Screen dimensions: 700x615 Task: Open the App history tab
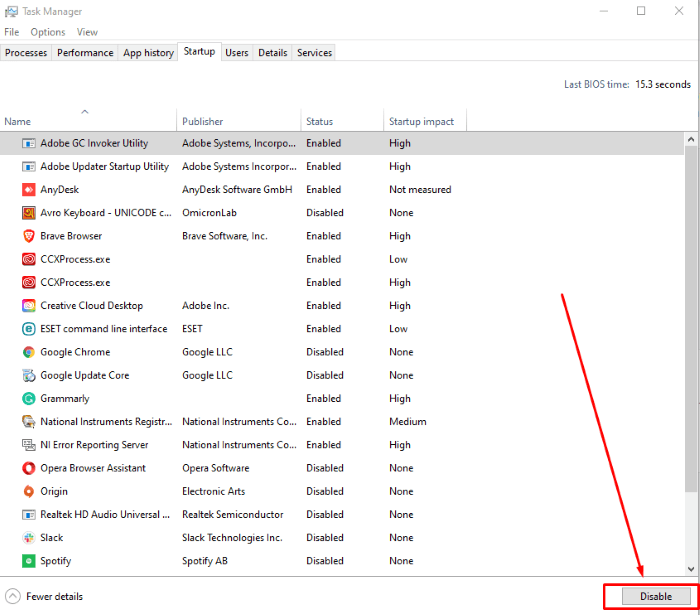[x=148, y=53]
